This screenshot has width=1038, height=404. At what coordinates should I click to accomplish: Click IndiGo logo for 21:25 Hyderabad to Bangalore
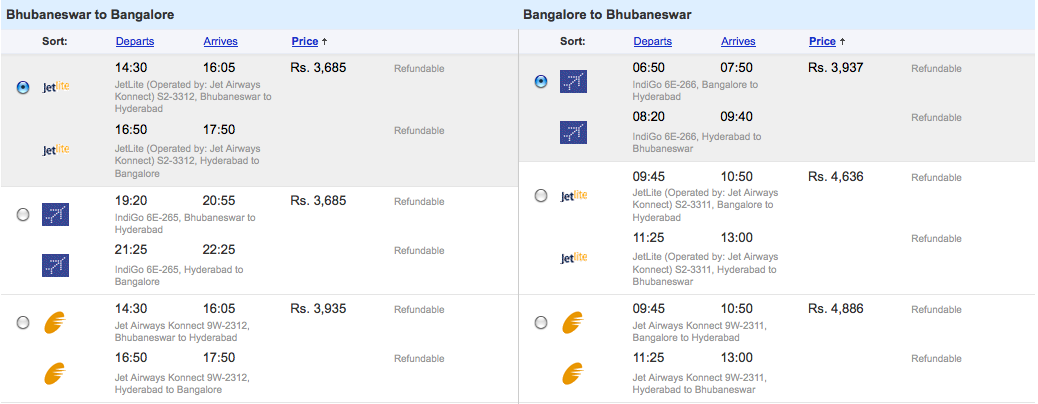56,265
